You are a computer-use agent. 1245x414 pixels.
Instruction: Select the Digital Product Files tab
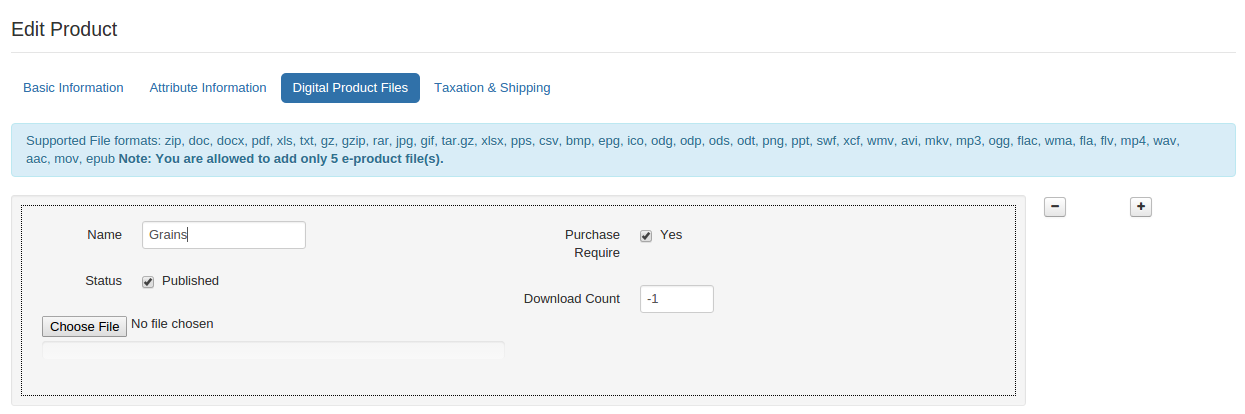(350, 88)
